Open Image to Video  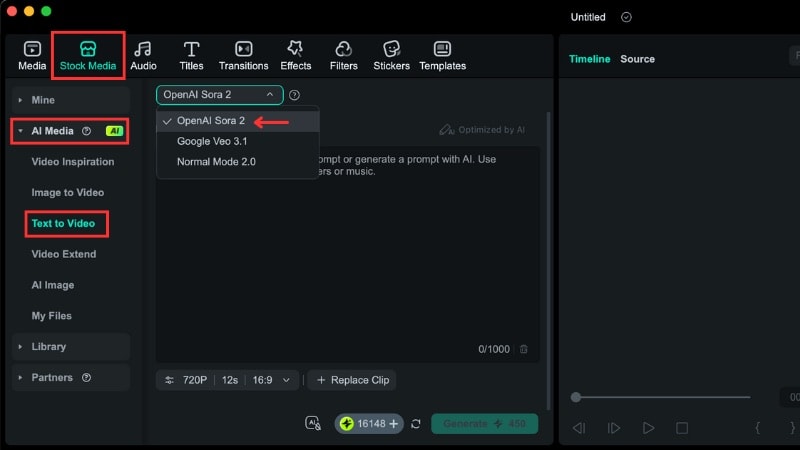click(68, 192)
